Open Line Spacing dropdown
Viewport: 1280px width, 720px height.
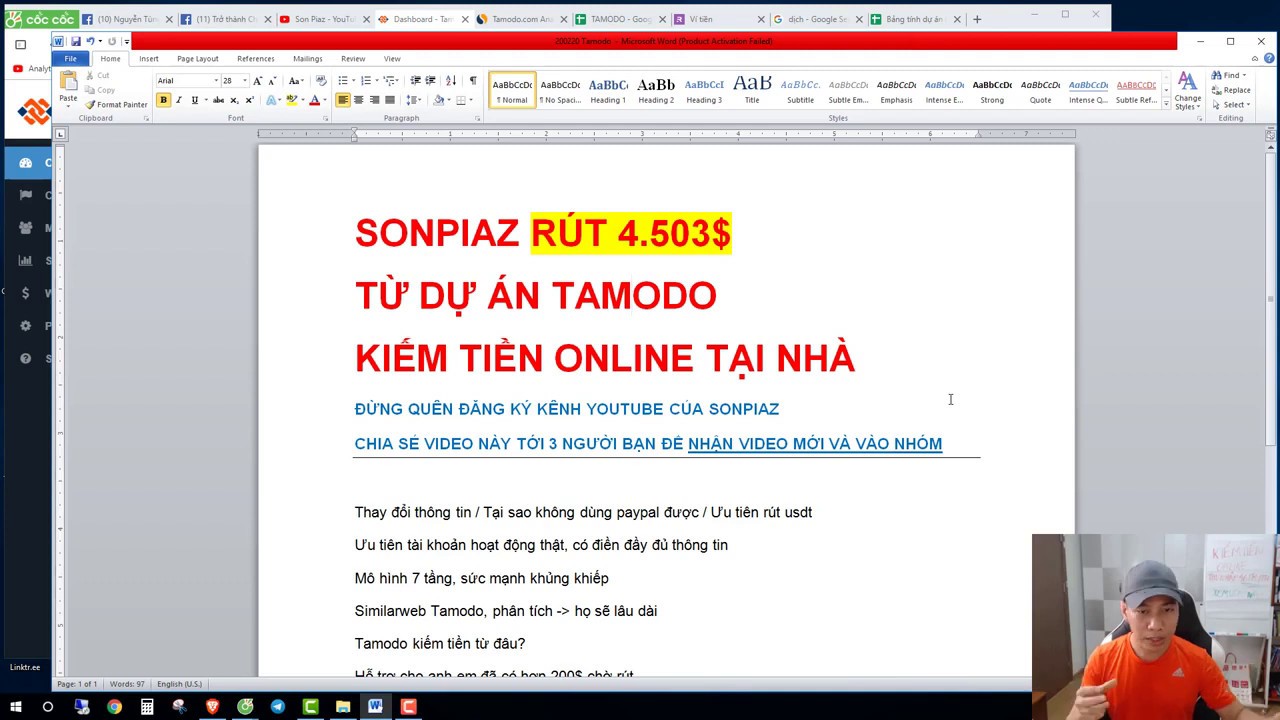click(414, 100)
